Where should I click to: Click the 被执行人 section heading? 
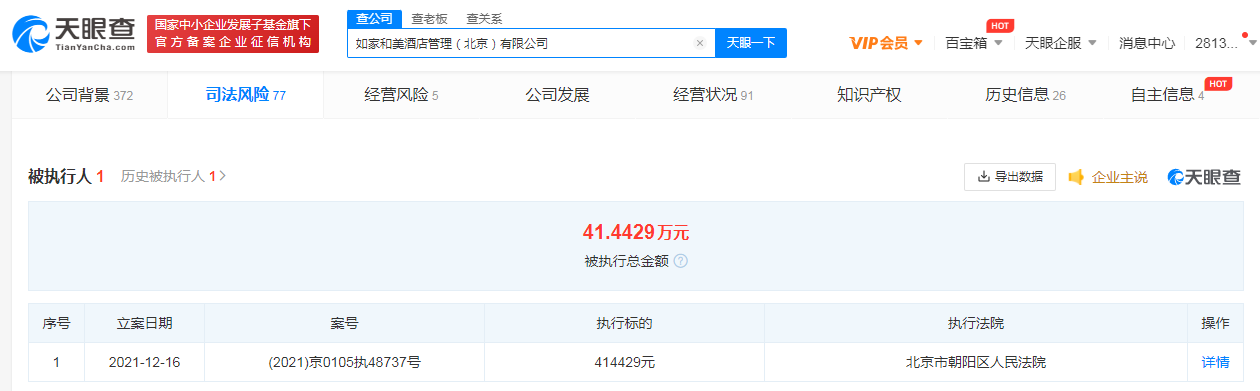[x=66, y=176]
